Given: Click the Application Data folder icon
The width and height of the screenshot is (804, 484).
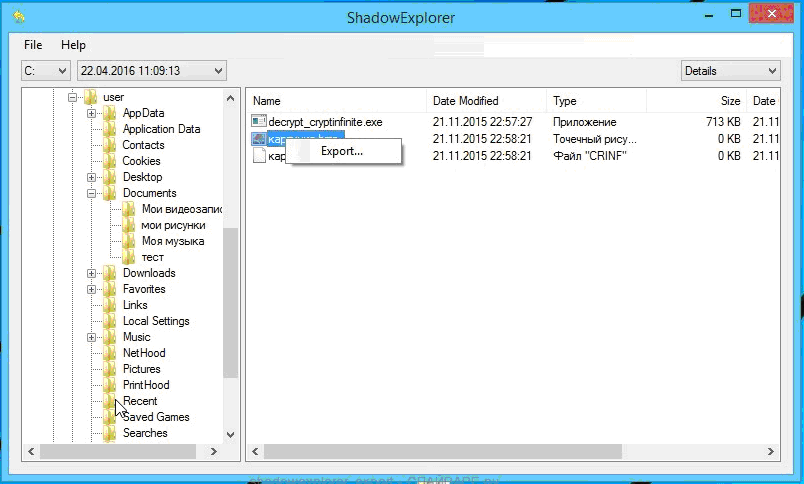Looking at the screenshot, I should click(109, 129).
